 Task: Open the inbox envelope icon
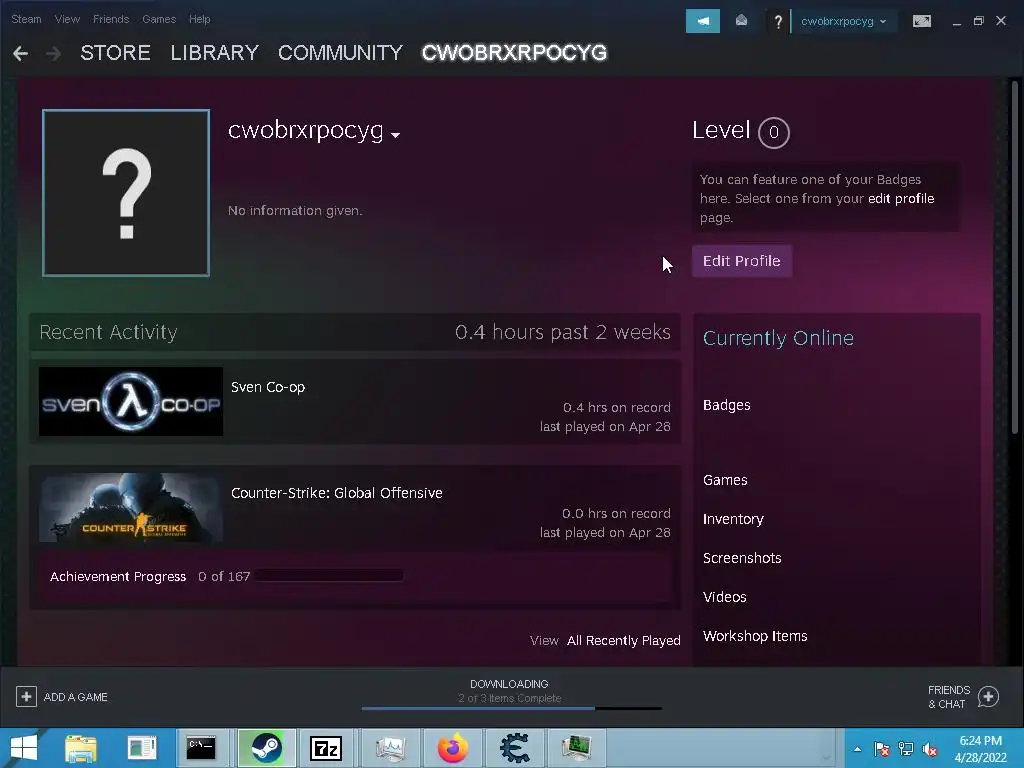(x=741, y=21)
